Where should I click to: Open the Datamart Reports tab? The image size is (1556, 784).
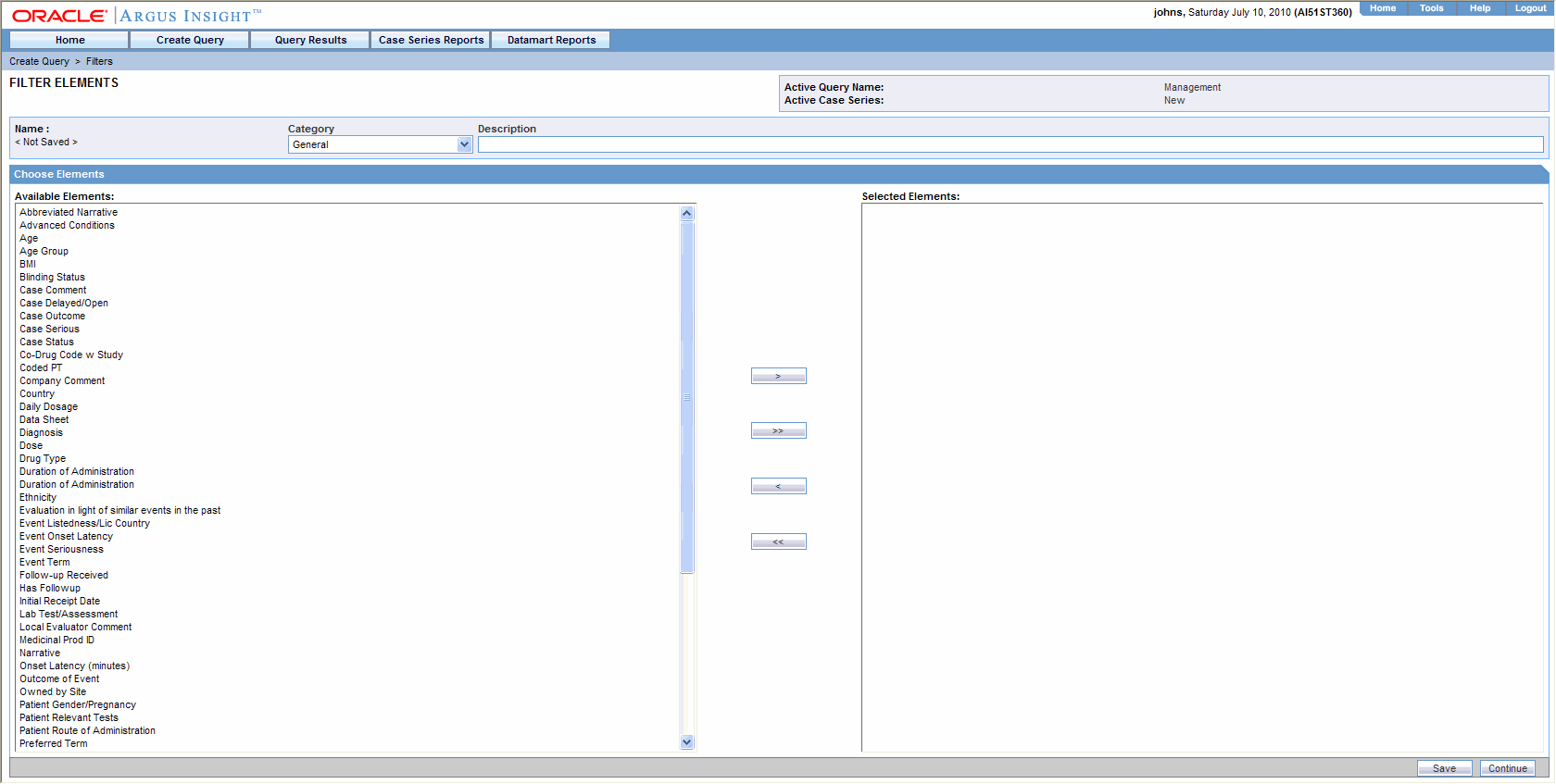tap(551, 40)
